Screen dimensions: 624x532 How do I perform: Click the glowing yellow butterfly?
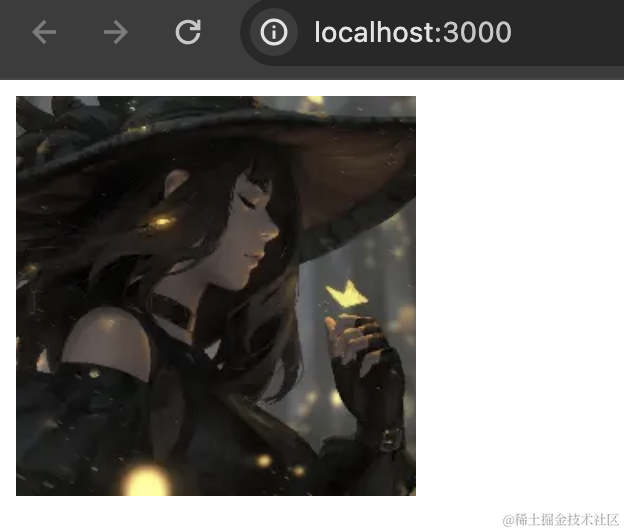tap(346, 295)
